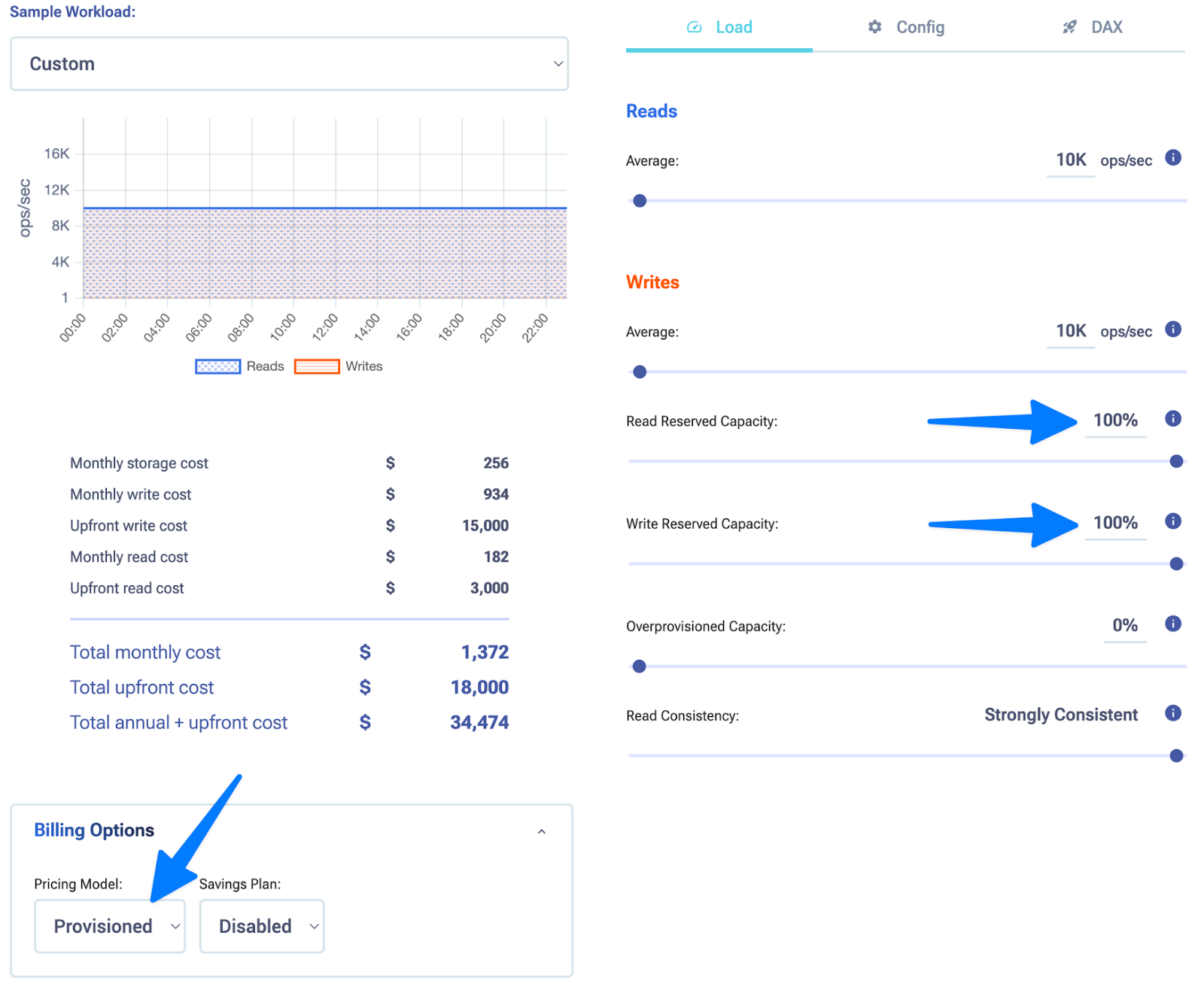Image resolution: width=1204 pixels, height=987 pixels.
Task: Click the Write Reserved Capacity percentage value
Action: (x=1114, y=523)
